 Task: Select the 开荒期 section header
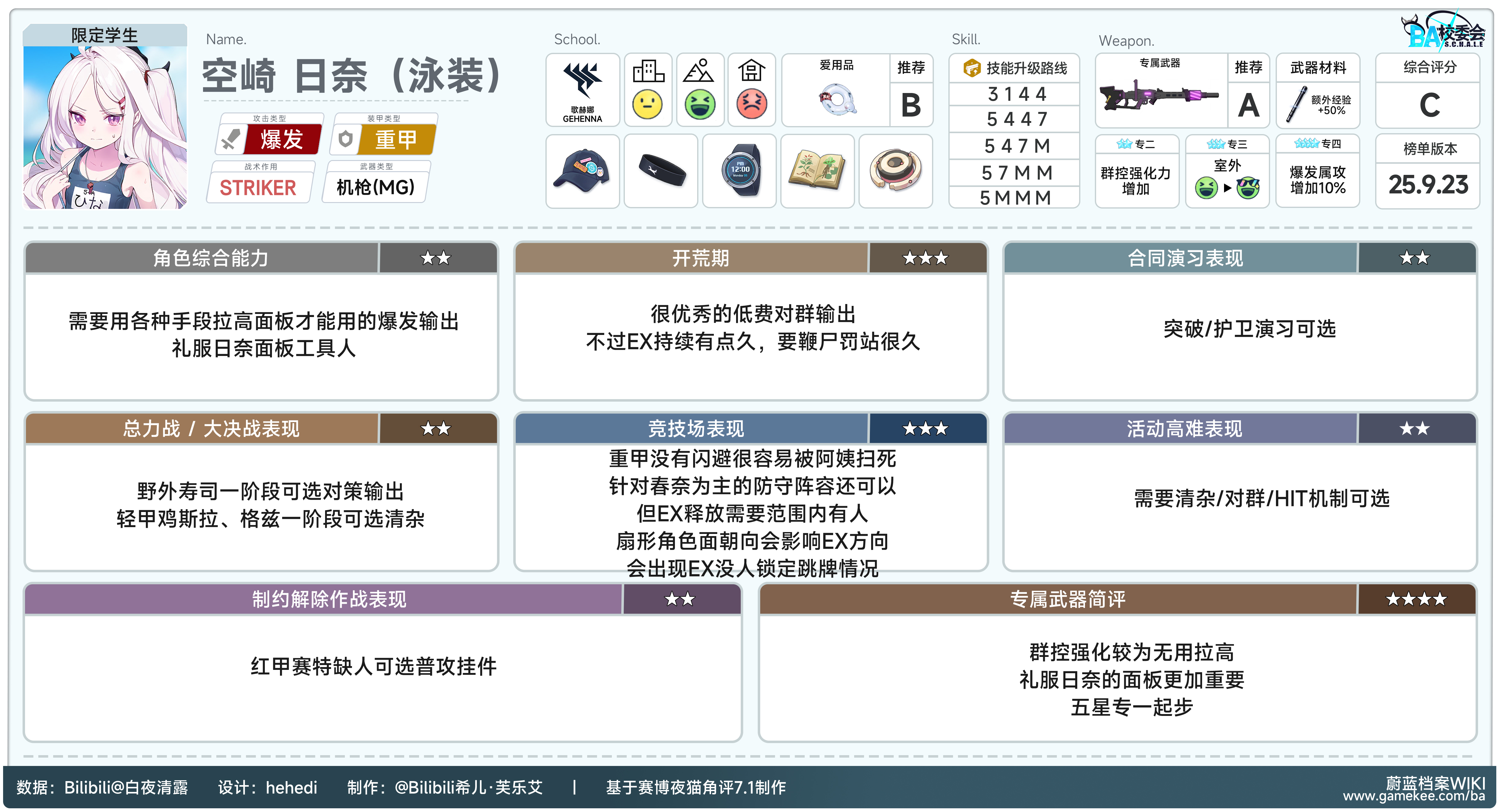point(700,258)
